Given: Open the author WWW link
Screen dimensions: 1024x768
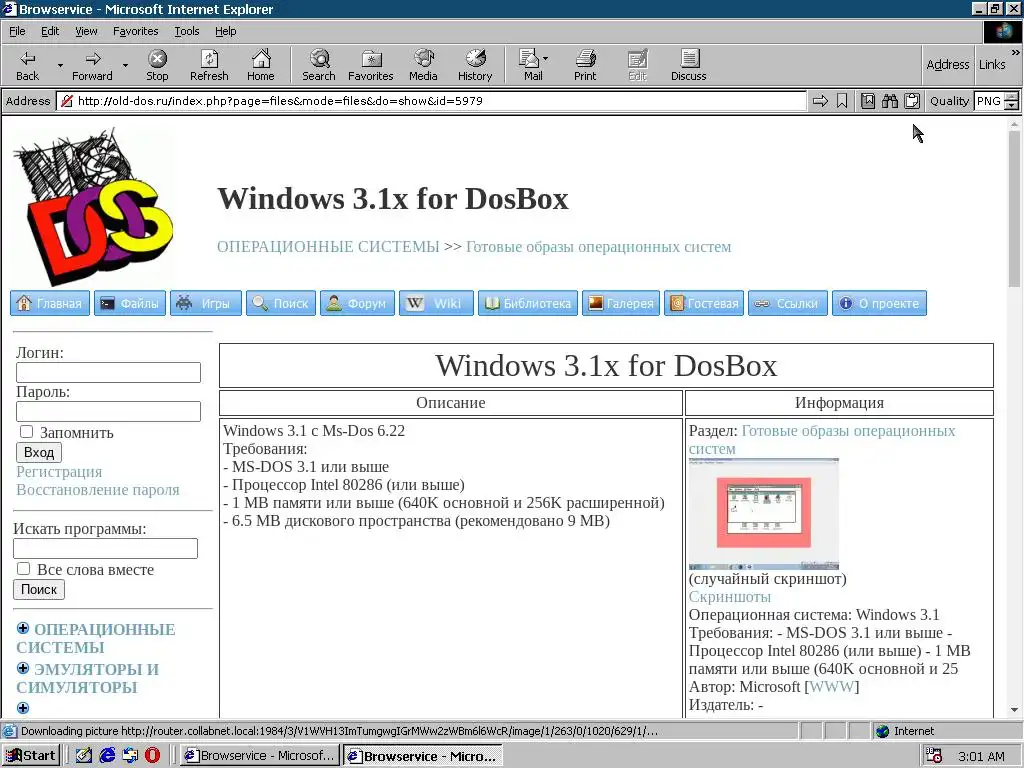Looking at the screenshot, I should (x=831, y=686).
